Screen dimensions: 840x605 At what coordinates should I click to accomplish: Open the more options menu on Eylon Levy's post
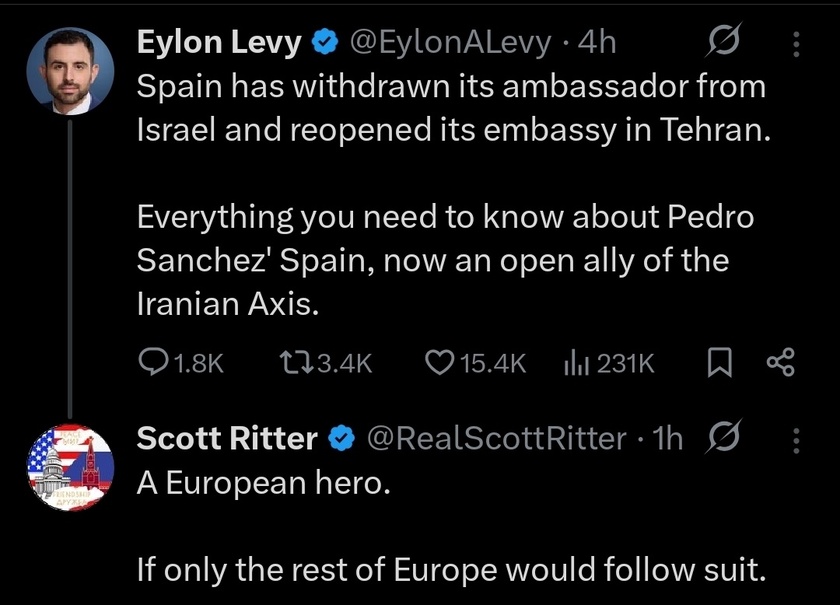click(796, 42)
